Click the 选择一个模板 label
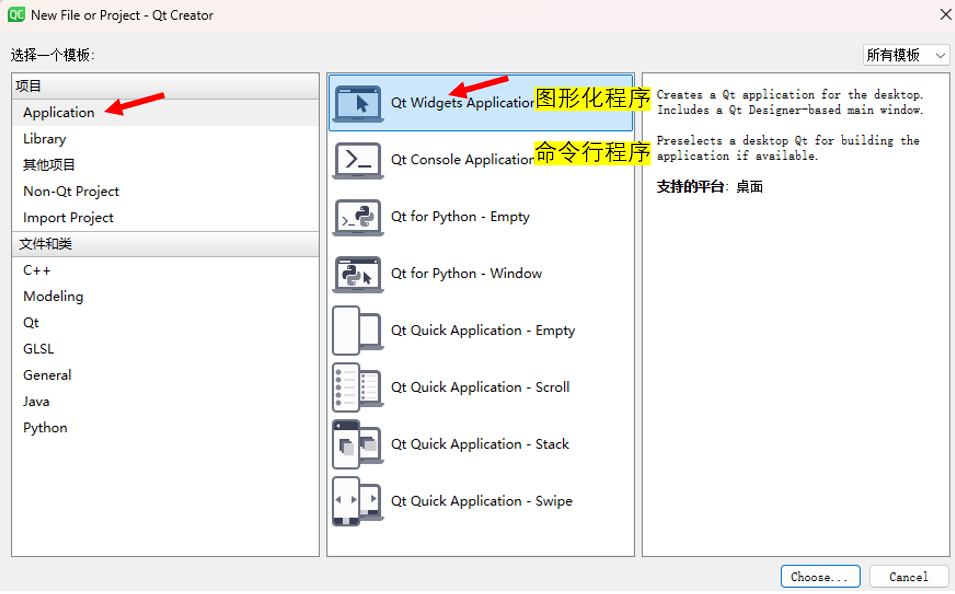Screen dimensions: 955x594 52,55
